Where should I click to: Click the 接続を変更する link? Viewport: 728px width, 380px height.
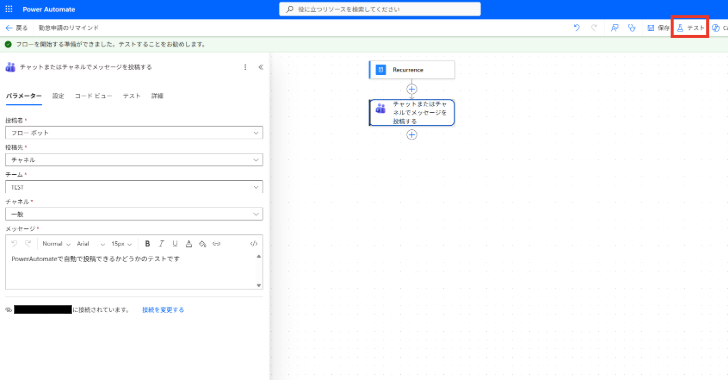[x=163, y=310]
